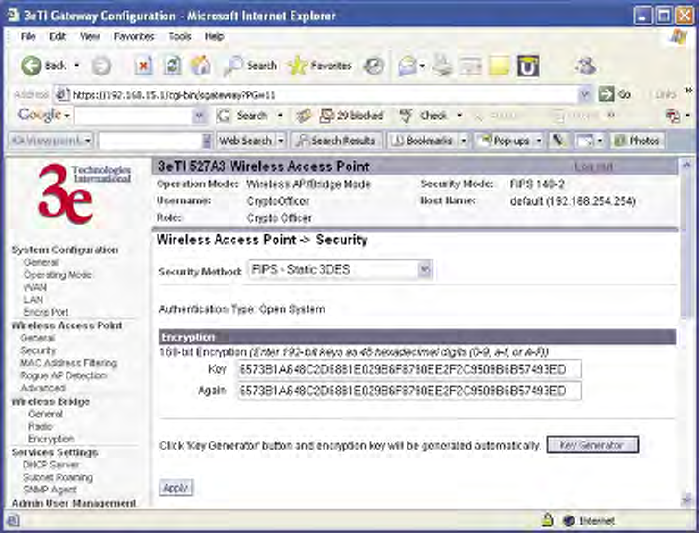Click the Go button beside the address bar

(x=615, y=94)
